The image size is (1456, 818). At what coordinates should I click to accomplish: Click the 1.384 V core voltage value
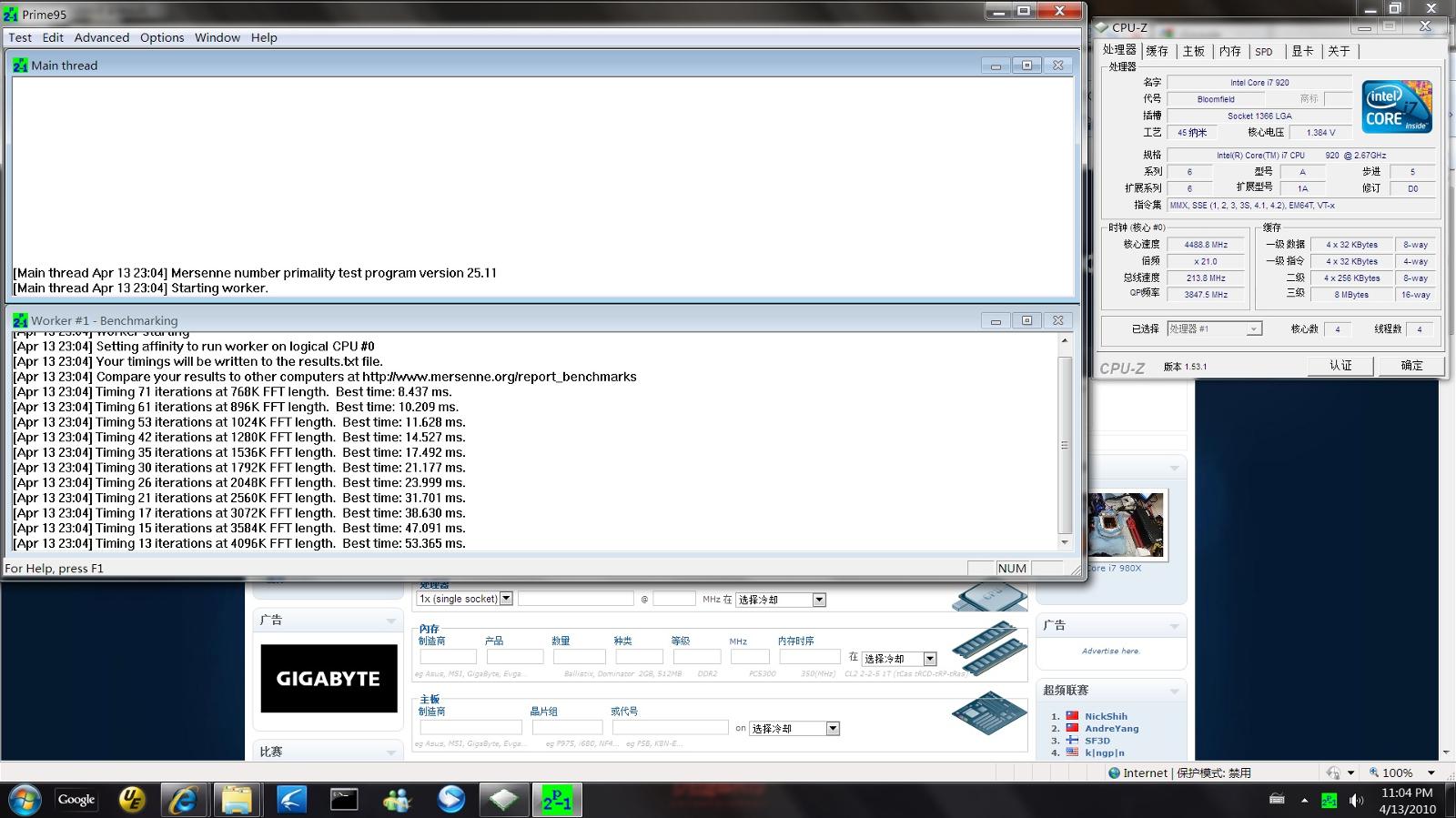(1320, 132)
